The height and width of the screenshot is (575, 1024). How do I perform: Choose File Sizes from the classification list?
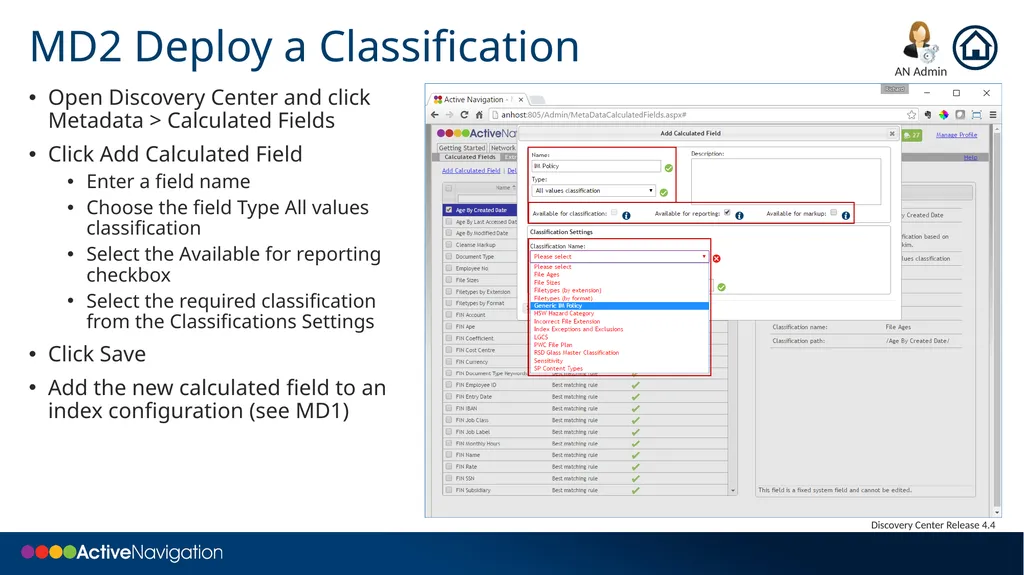pos(547,282)
